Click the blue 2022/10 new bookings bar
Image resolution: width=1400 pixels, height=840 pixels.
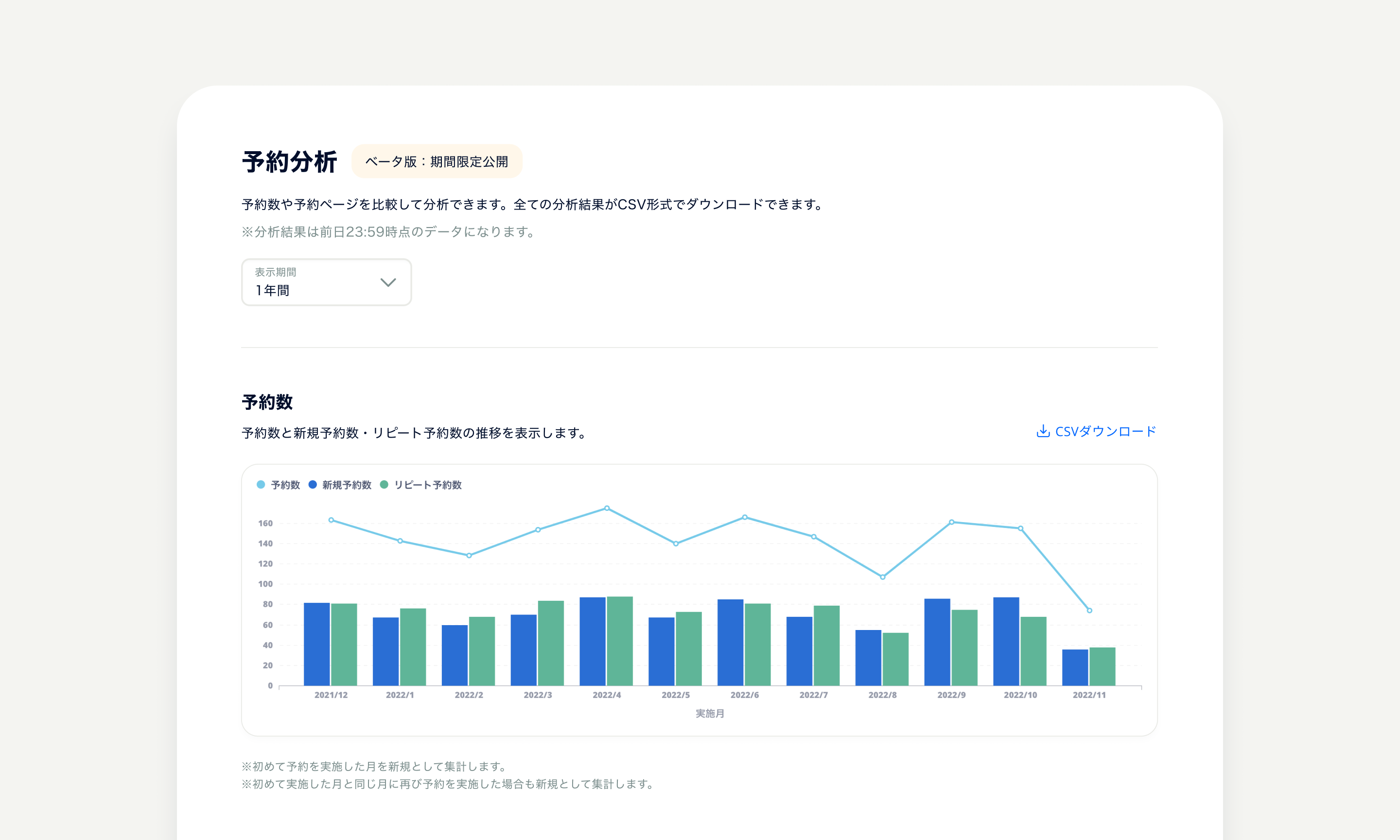point(1006,641)
